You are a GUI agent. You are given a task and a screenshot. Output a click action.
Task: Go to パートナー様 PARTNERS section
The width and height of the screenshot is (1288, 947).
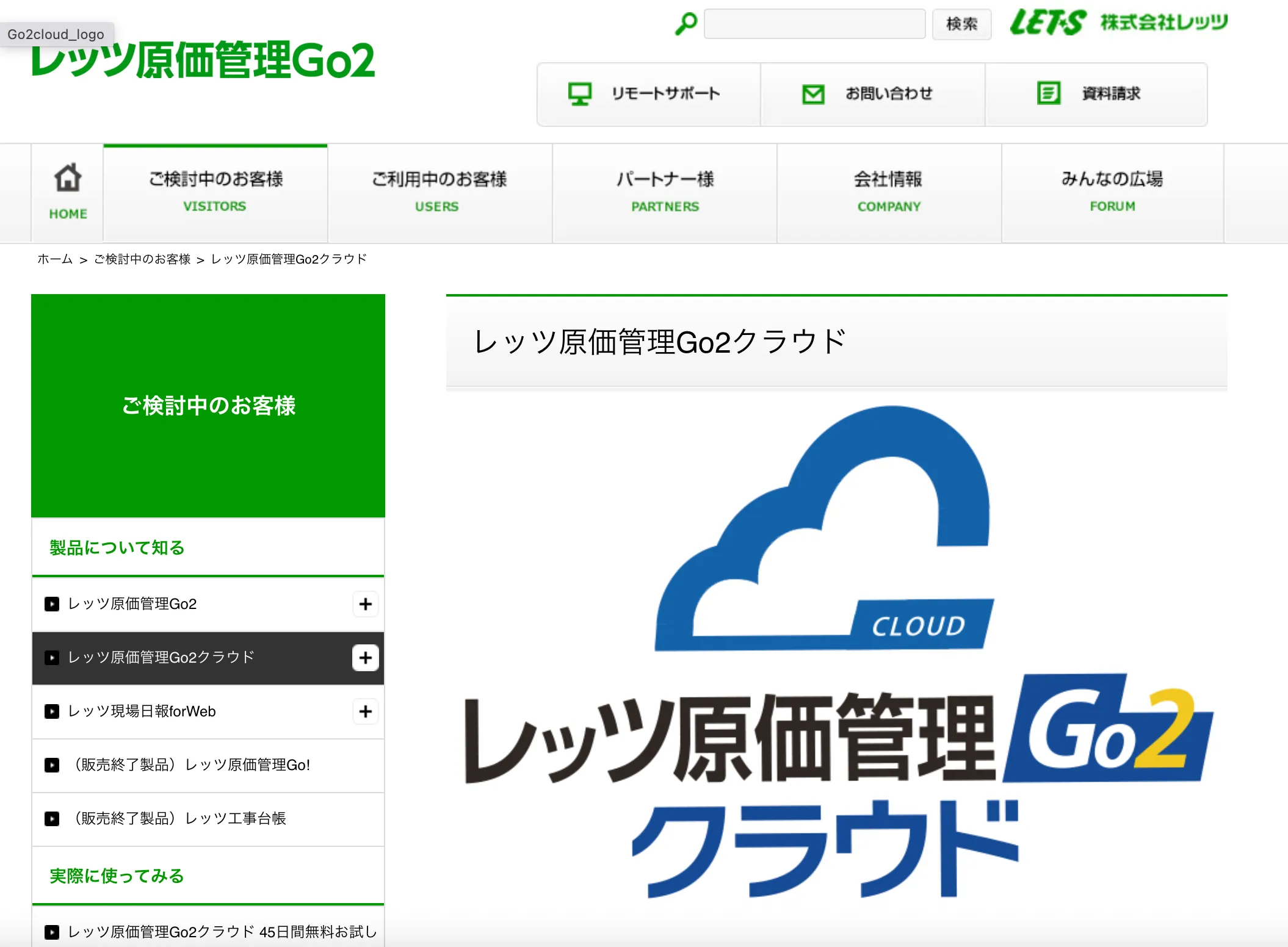coord(665,192)
